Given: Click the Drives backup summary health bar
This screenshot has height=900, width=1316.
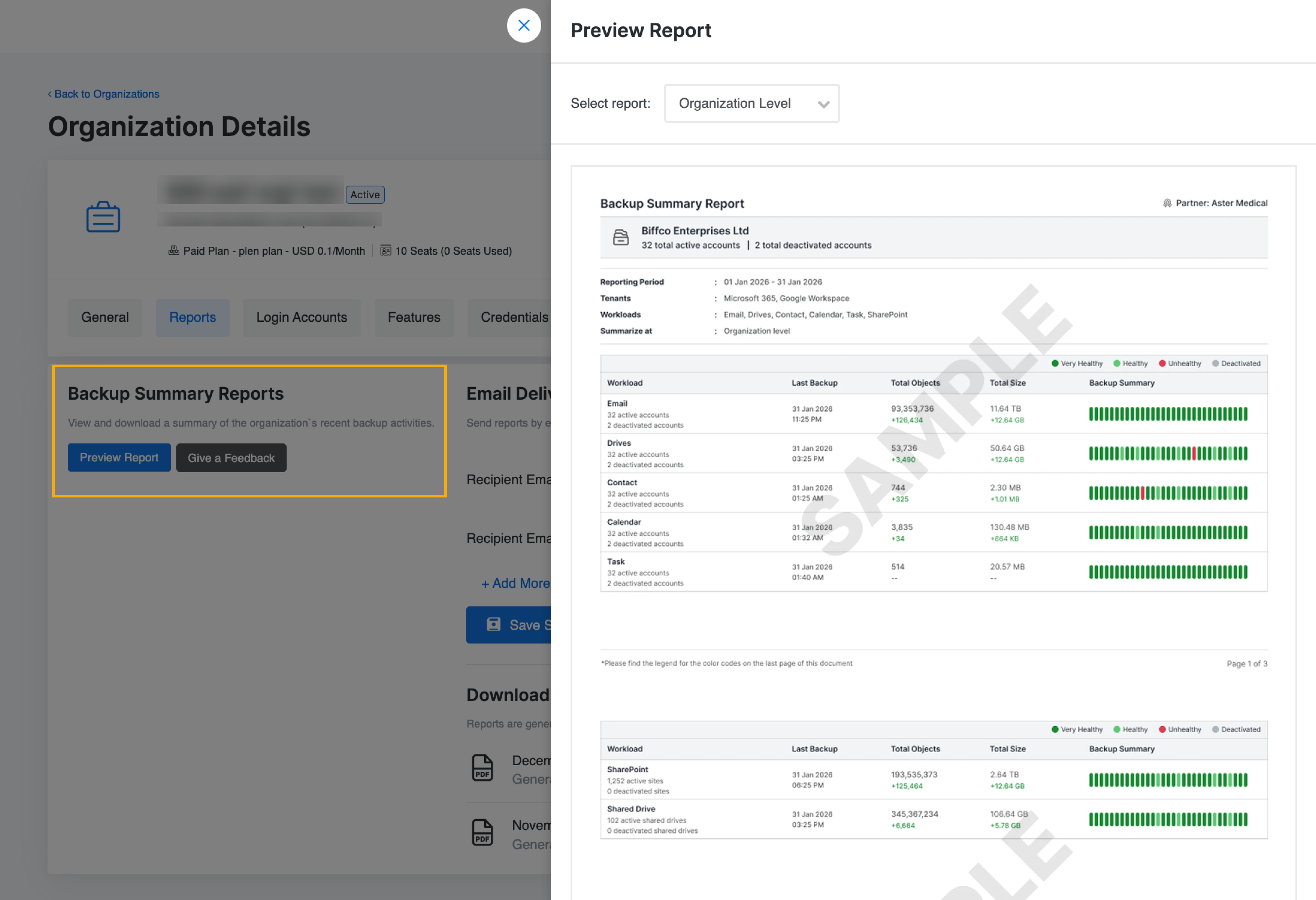Looking at the screenshot, I should tap(1168, 454).
